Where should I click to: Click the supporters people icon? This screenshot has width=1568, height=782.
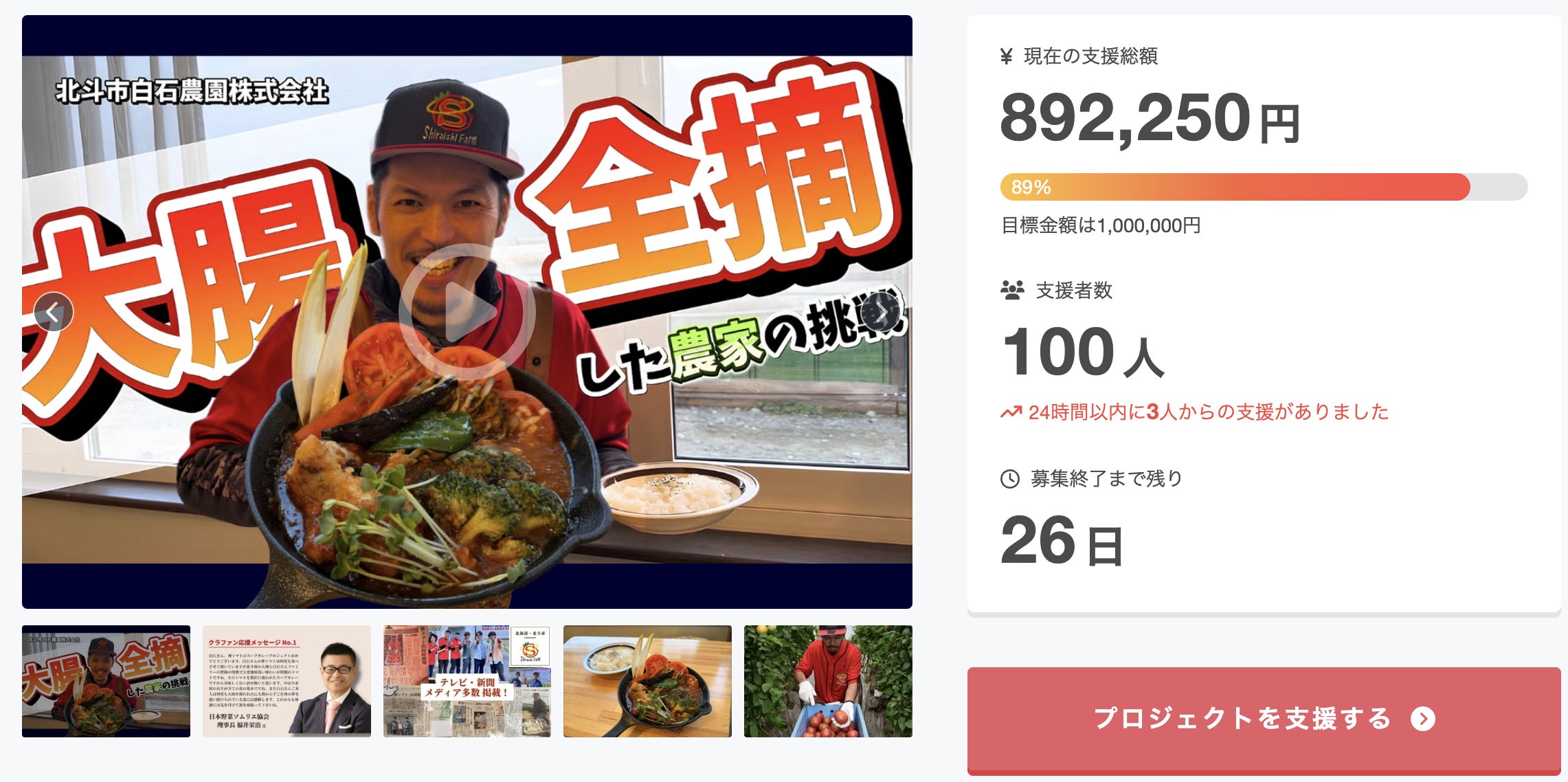coord(1012,290)
